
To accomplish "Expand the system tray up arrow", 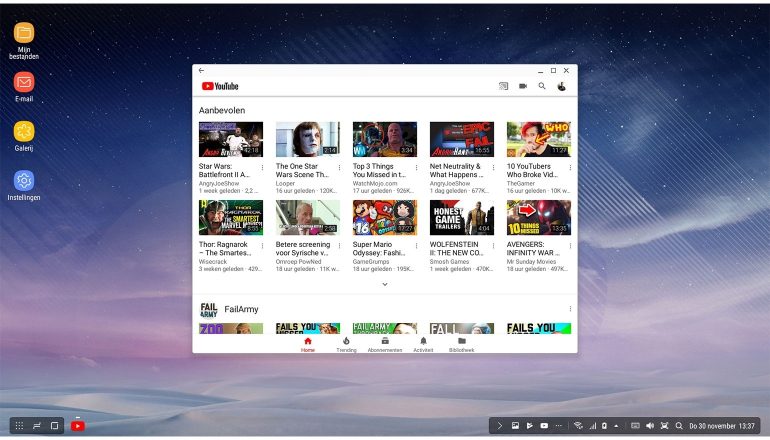I will click(x=618, y=426).
